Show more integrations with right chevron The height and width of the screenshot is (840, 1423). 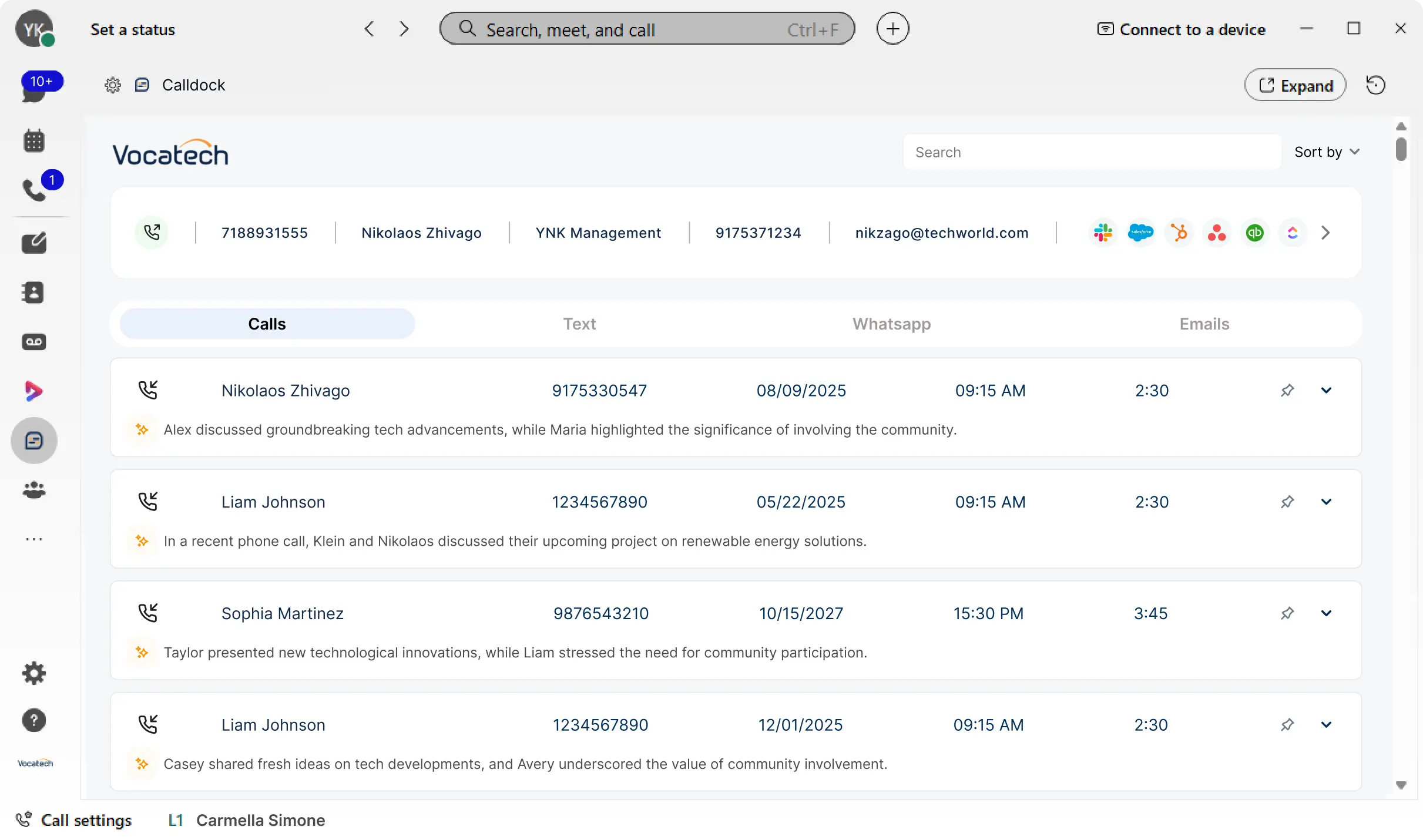[1325, 233]
